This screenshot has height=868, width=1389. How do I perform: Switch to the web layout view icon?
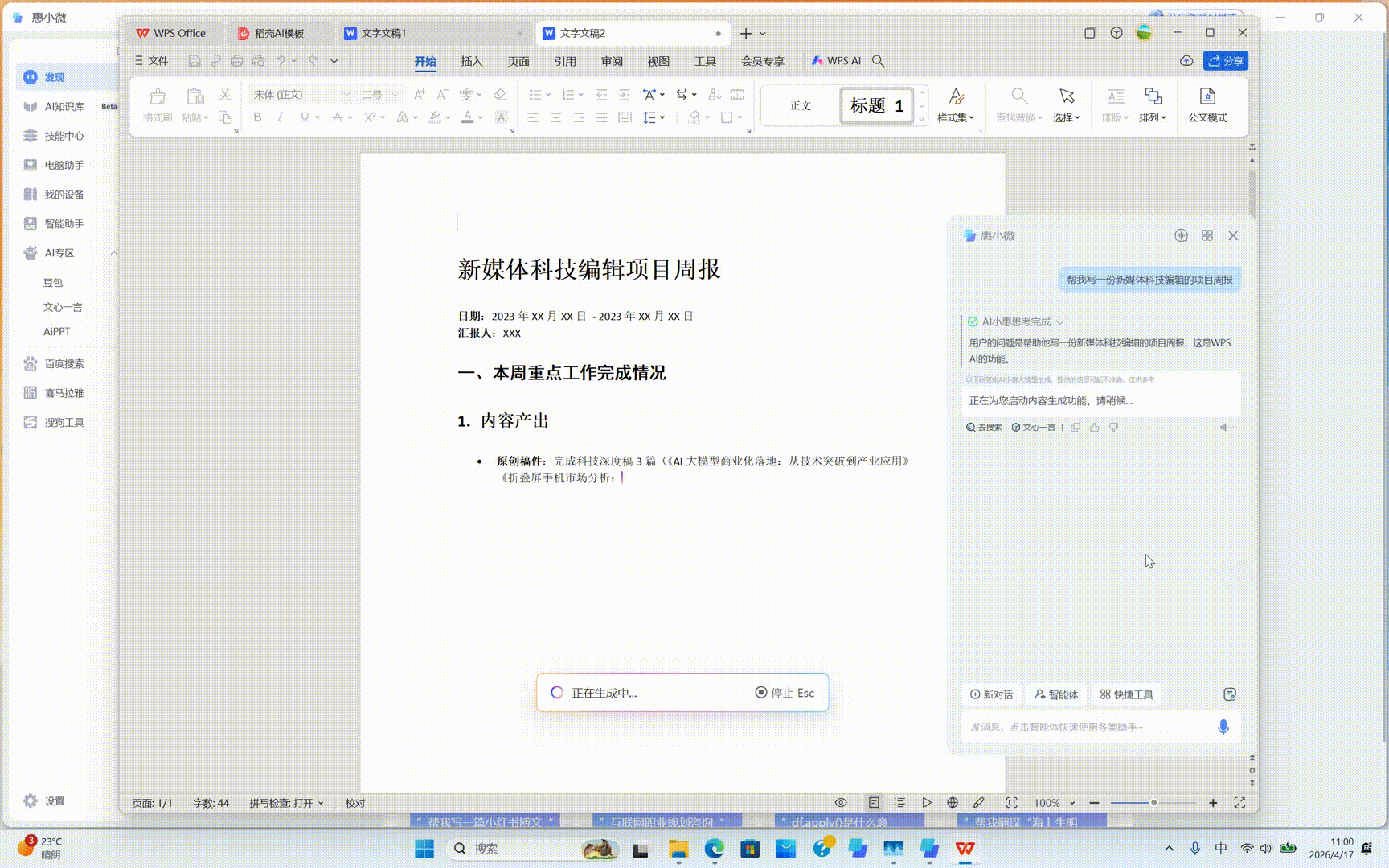coord(953,803)
